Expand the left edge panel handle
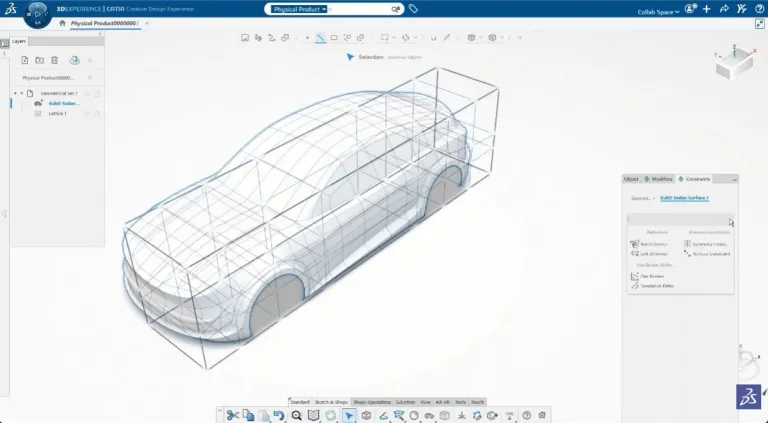Image resolution: width=768 pixels, height=423 pixels. (x=4, y=213)
